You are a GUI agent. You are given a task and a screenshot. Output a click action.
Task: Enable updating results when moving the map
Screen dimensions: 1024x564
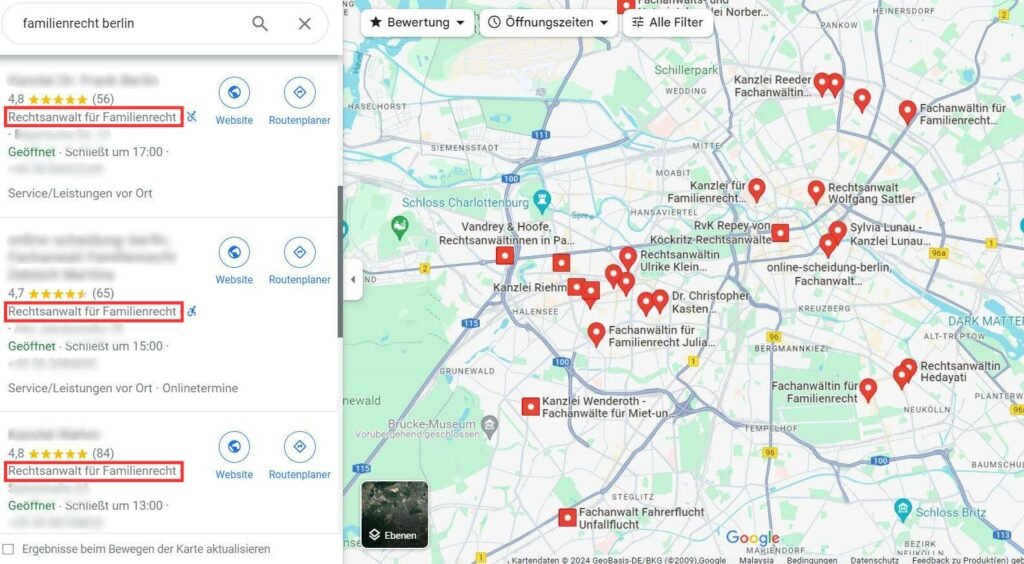click(8, 549)
